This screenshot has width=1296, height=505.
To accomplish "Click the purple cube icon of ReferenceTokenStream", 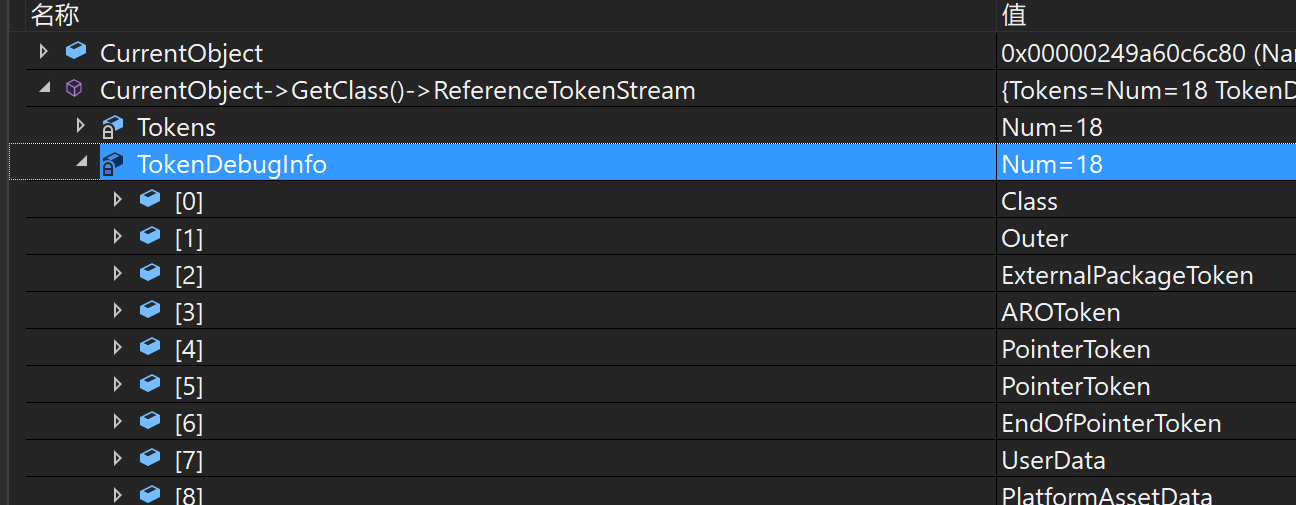I will click(74, 89).
